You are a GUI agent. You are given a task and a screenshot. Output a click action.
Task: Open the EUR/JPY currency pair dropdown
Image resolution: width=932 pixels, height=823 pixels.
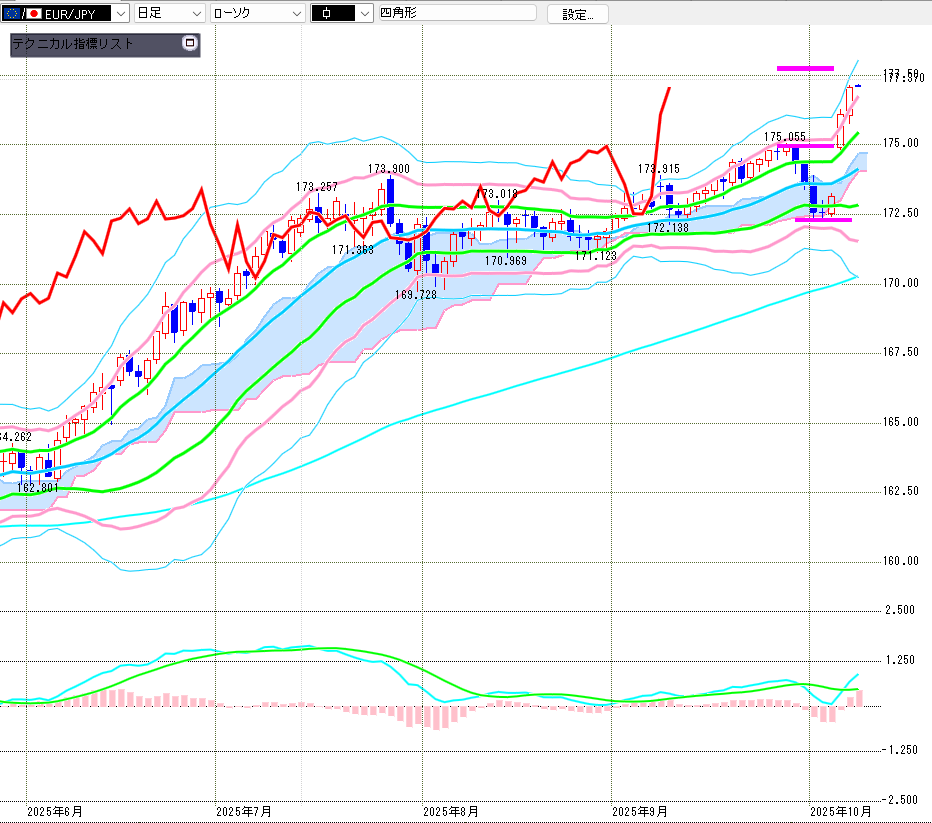pyautogui.click(x=120, y=13)
